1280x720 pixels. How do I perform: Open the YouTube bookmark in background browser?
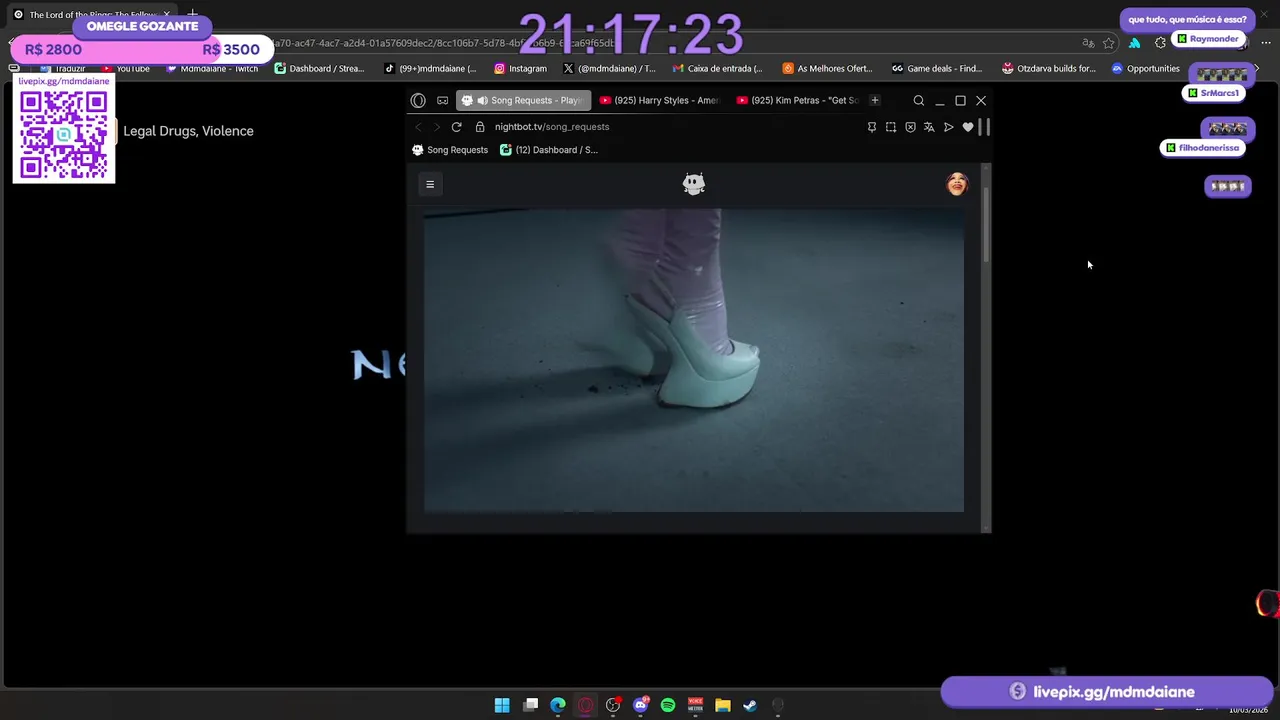(126, 69)
